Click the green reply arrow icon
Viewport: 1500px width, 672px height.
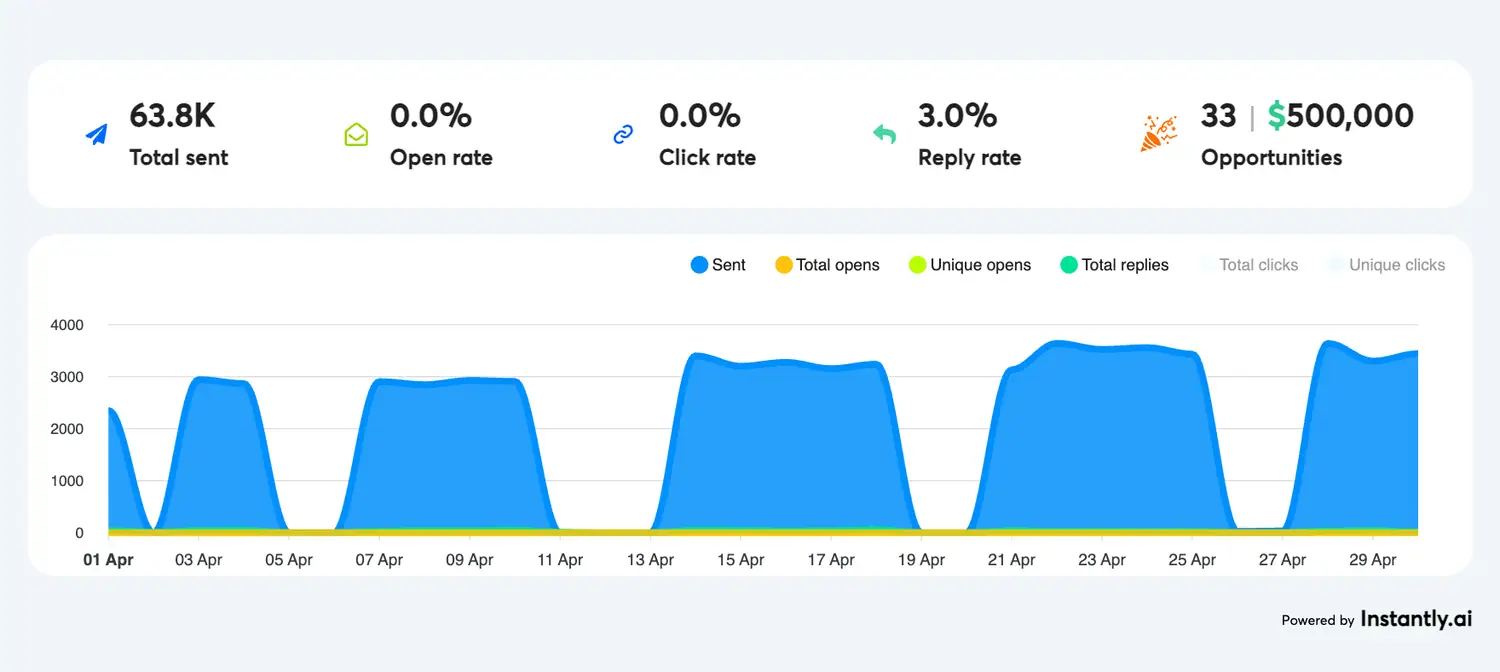885,134
